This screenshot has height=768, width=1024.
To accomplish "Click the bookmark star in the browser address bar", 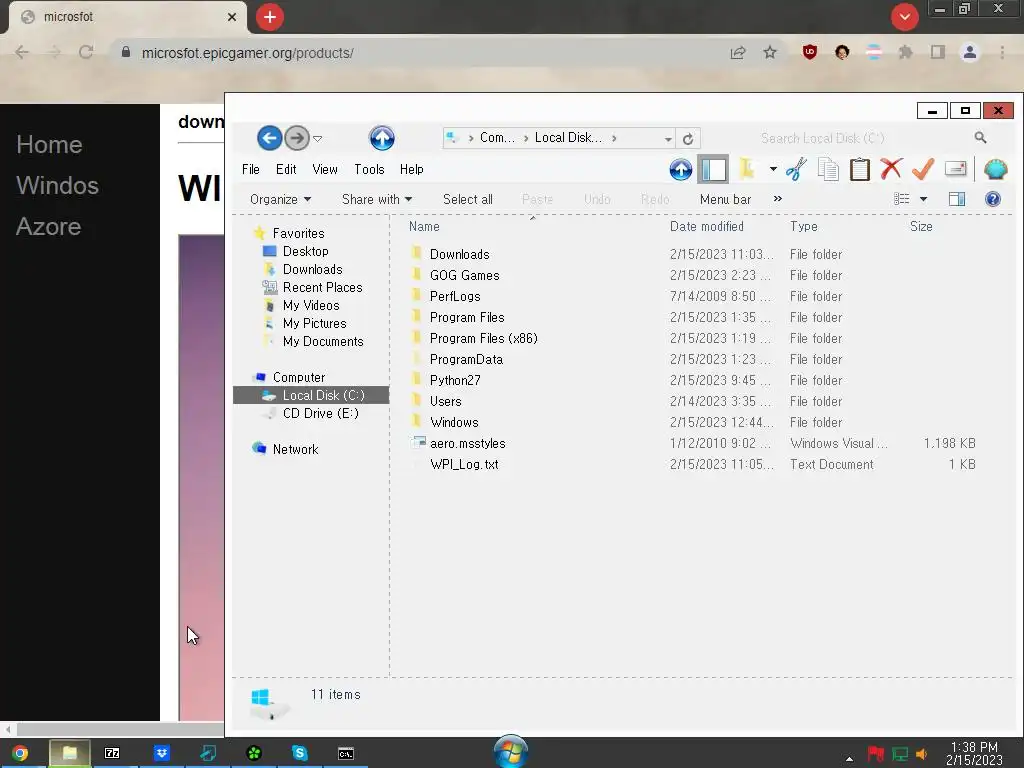I will (x=770, y=52).
